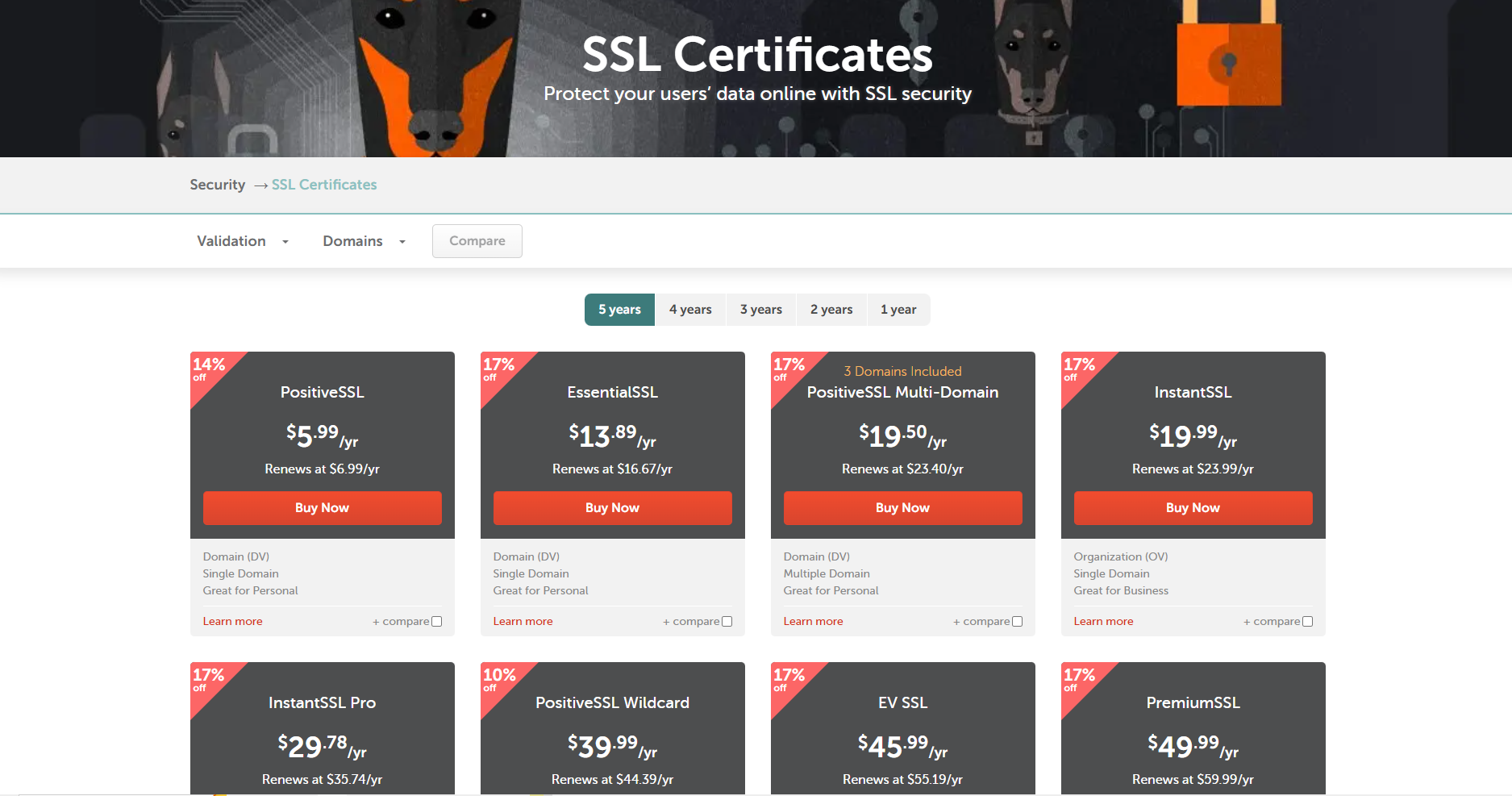
Task: Click the orange padlock graphic in banner
Action: pos(1229,53)
